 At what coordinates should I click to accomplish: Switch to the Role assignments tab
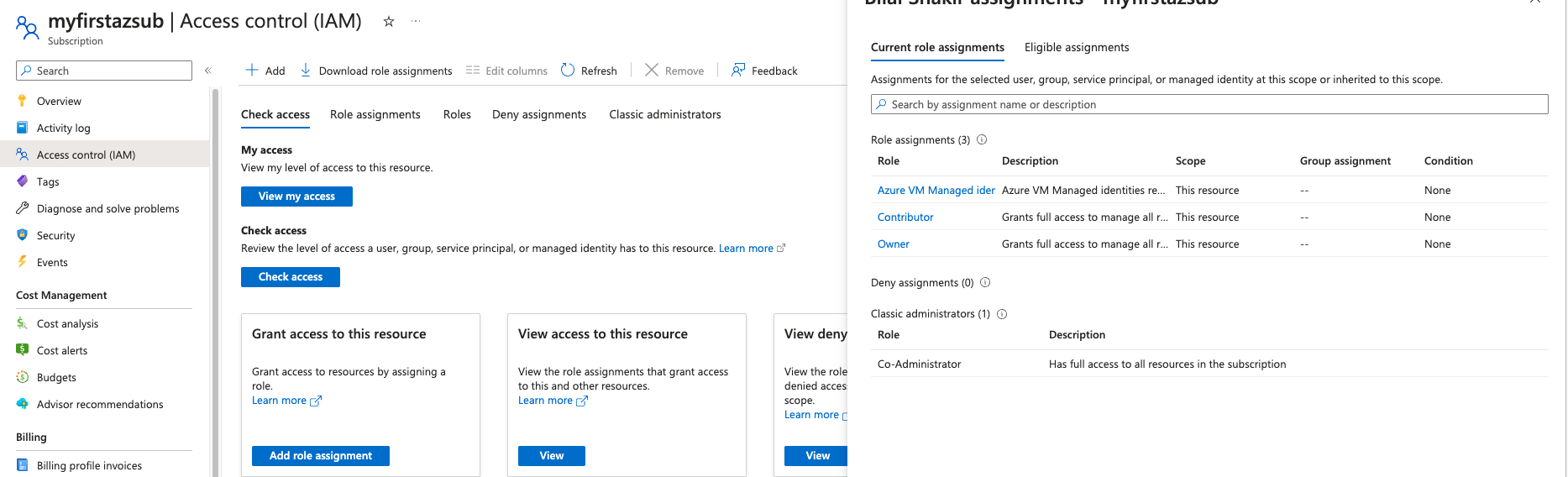click(x=375, y=114)
